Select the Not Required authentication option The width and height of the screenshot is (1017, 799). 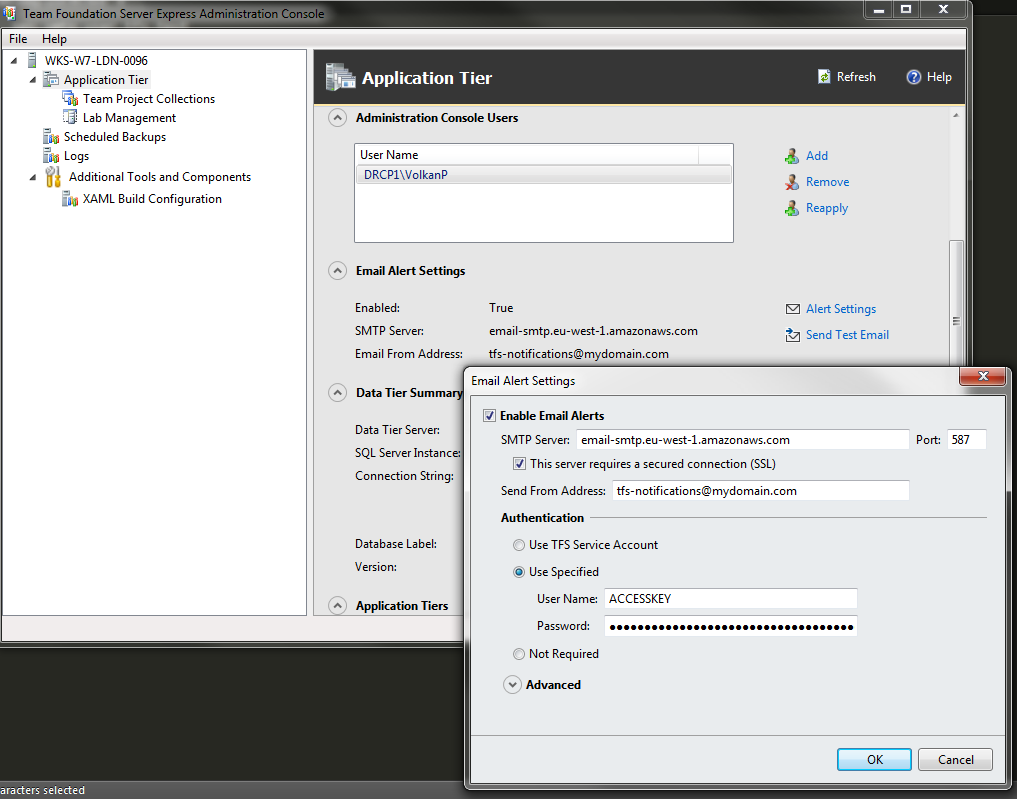[518, 654]
